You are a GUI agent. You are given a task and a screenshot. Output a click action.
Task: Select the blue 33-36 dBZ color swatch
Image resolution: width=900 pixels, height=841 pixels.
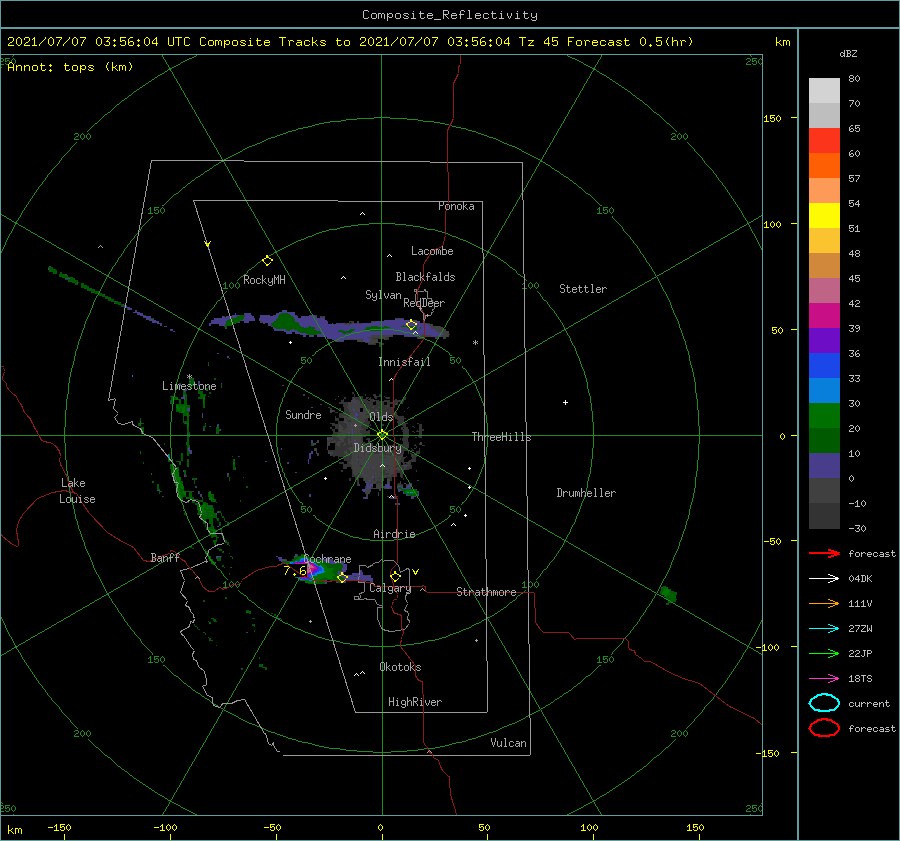coord(824,365)
